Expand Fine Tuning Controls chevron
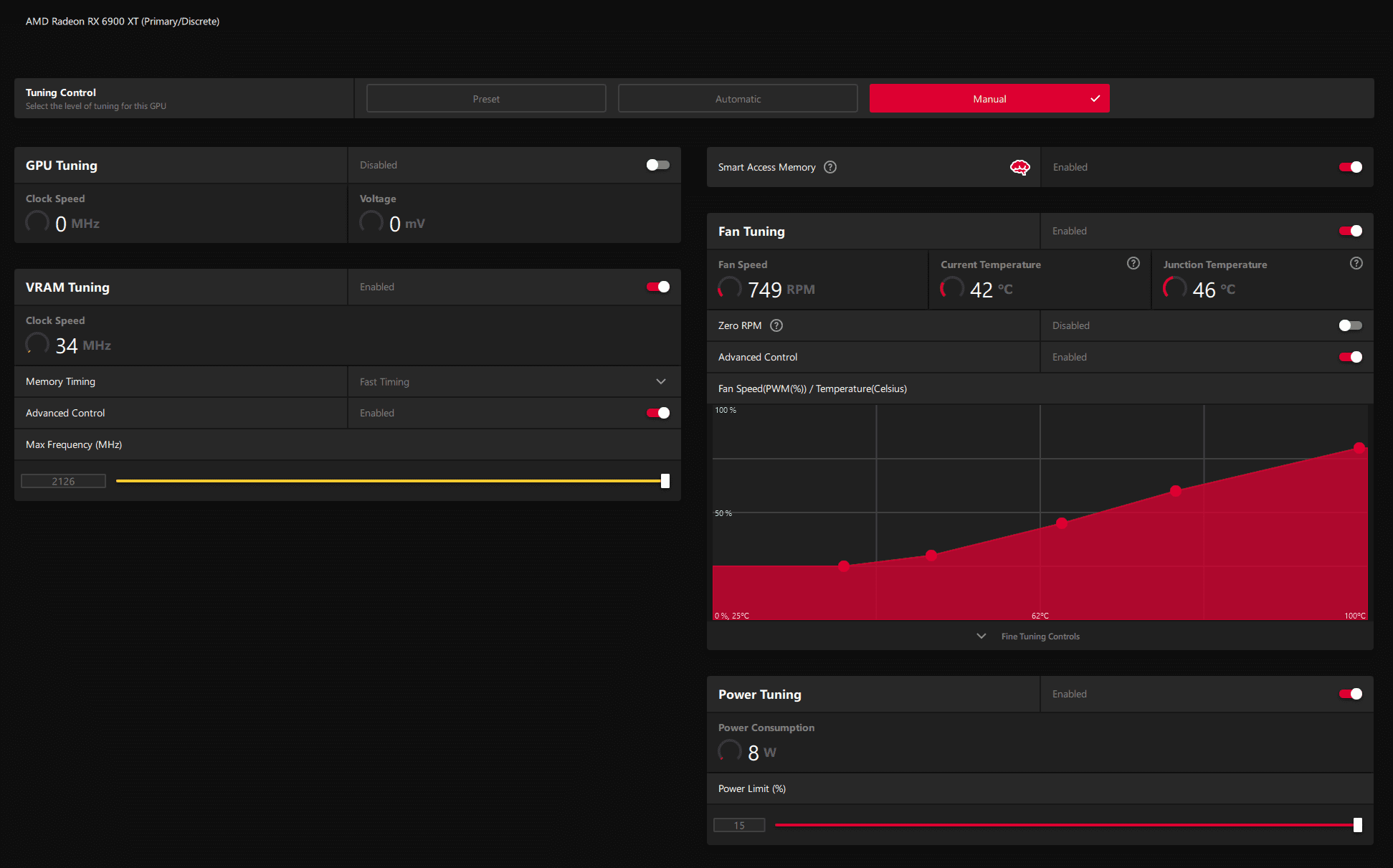This screenshot has width=1393, height=868. pyautogui.click(x=981, y=636)
